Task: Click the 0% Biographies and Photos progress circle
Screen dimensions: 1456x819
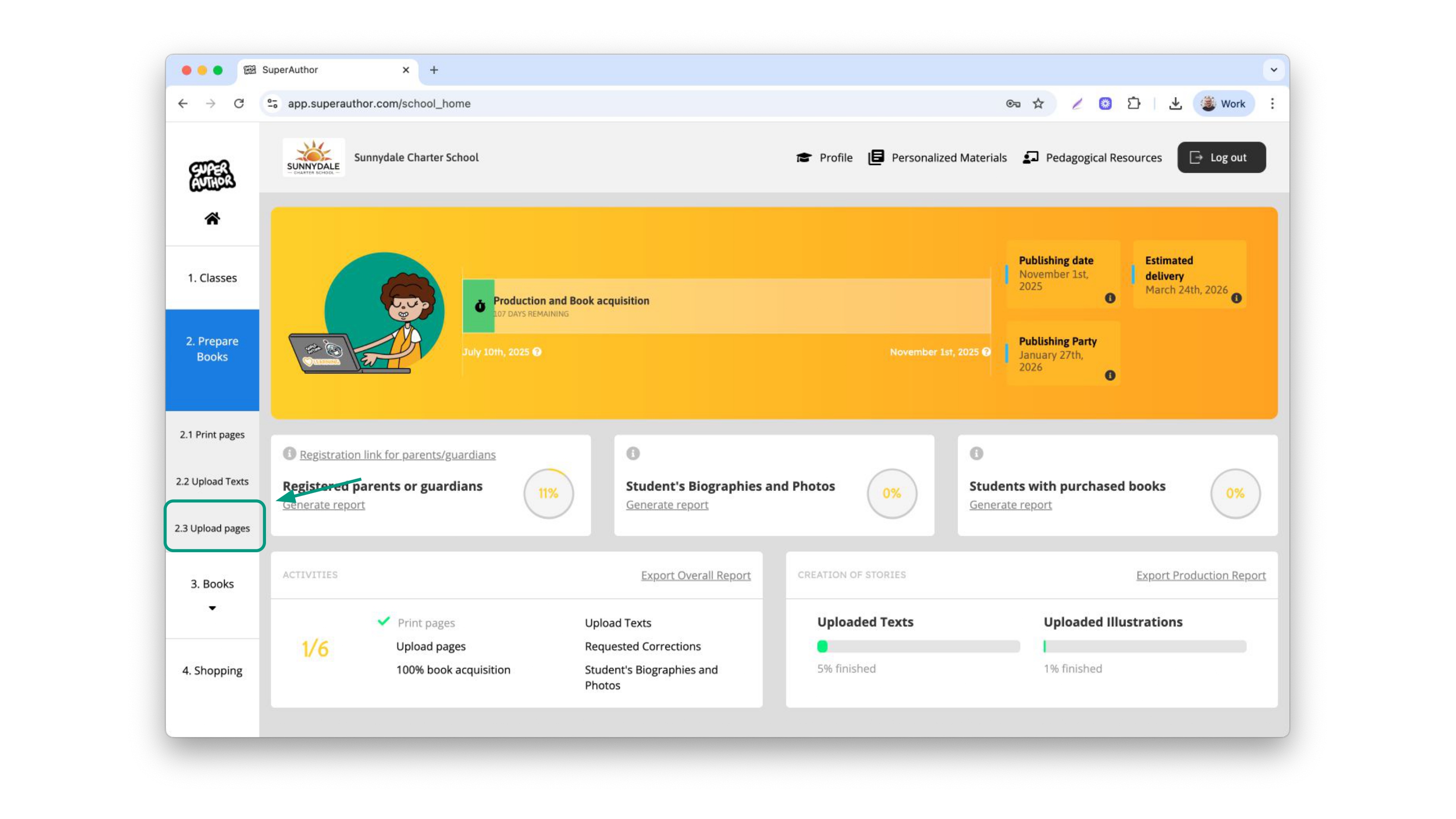Action: coord(892,493)
